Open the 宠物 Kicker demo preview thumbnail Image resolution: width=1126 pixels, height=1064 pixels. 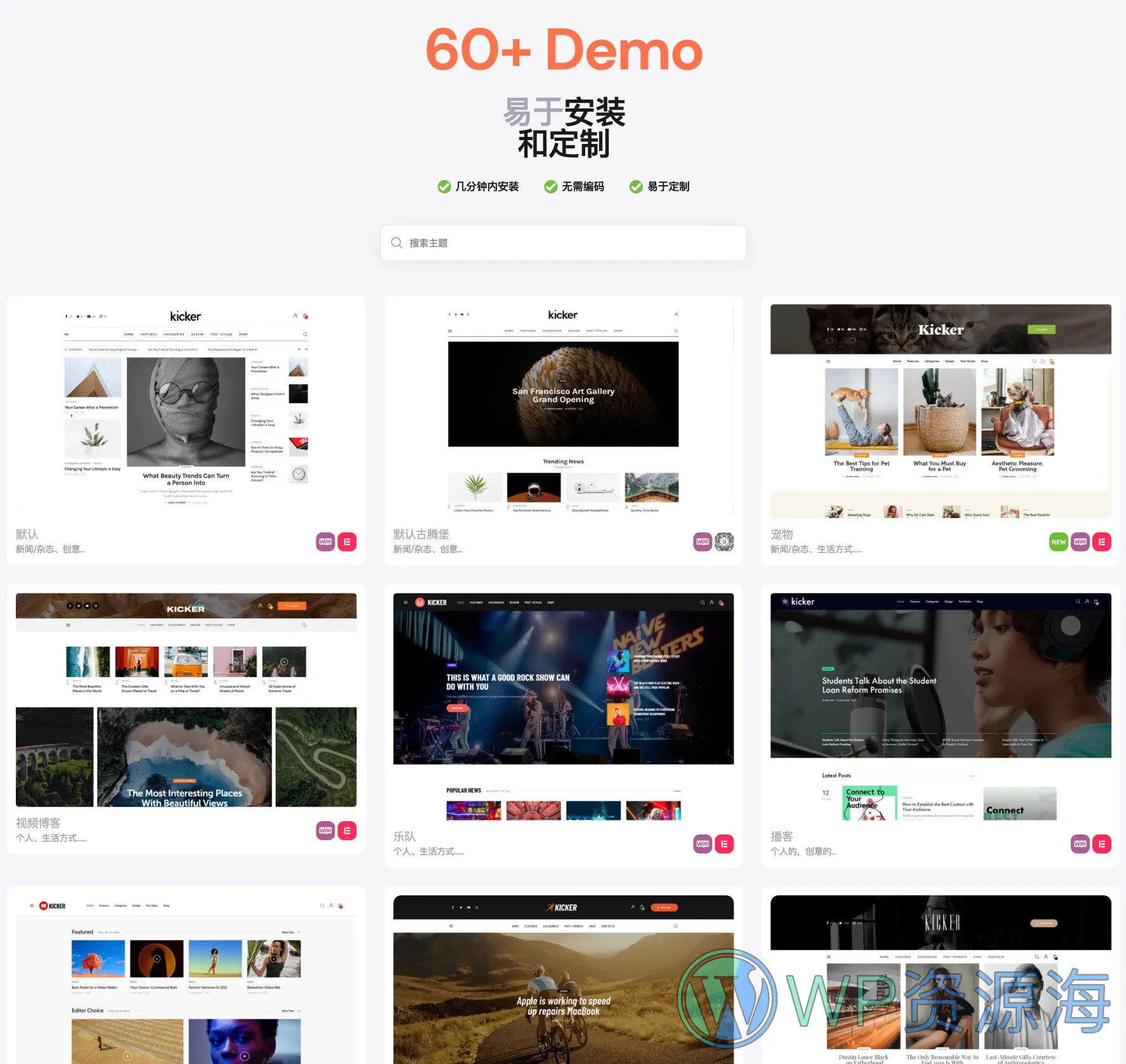pyautogui.click(x=940, y=411)
